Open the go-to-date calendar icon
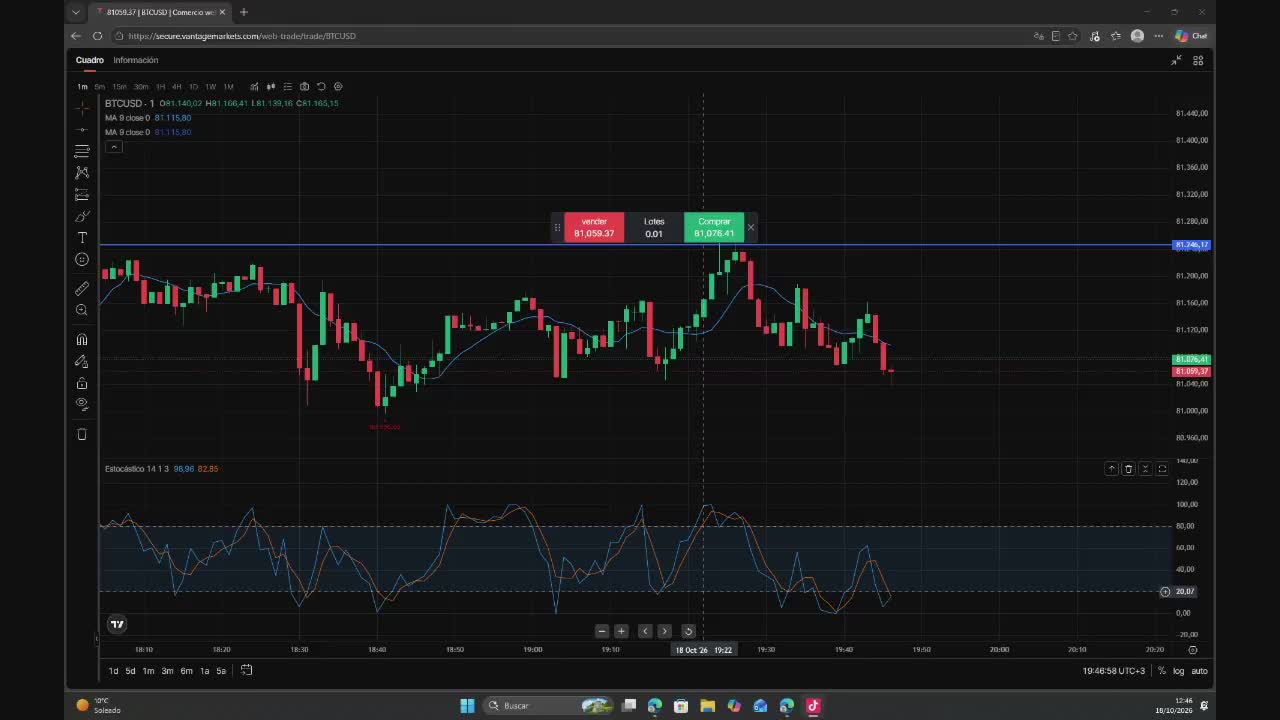Screen dimensions: 1280x720 246,670
